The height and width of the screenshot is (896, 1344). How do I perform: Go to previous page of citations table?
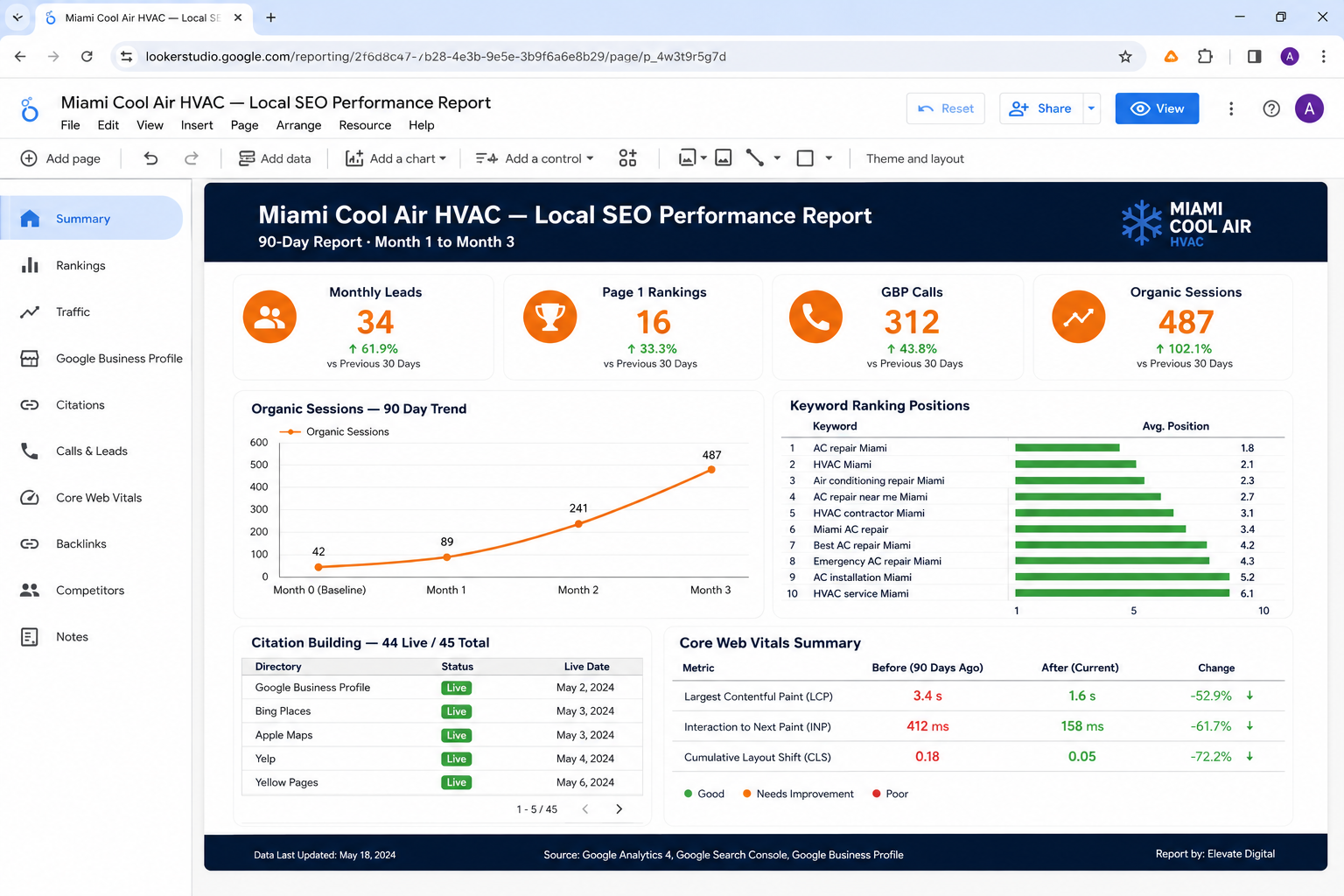coord(585,809)
